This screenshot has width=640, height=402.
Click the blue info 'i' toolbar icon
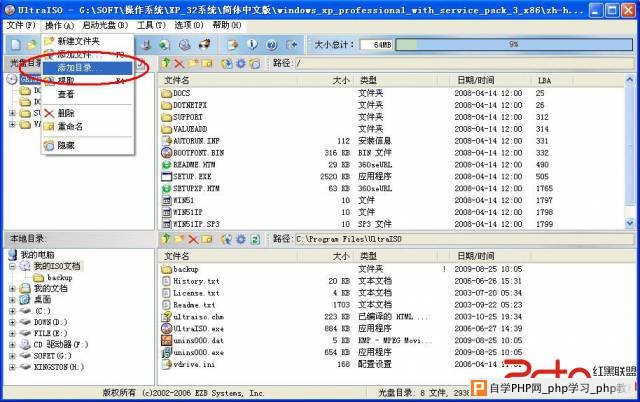pyautogui.click(x=252, y=44)
